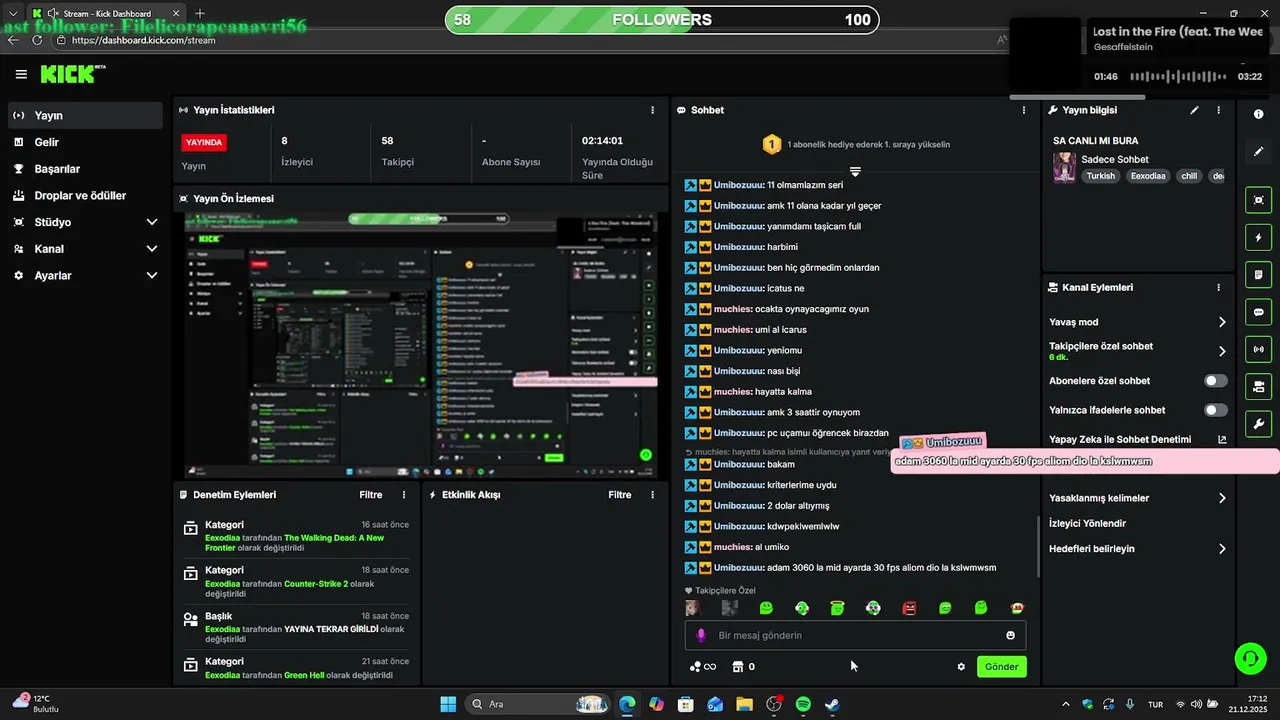The height and width of the screenshot is (720, 1280).
Task: Send the message with Gönder button
Action: [1001, 667]
